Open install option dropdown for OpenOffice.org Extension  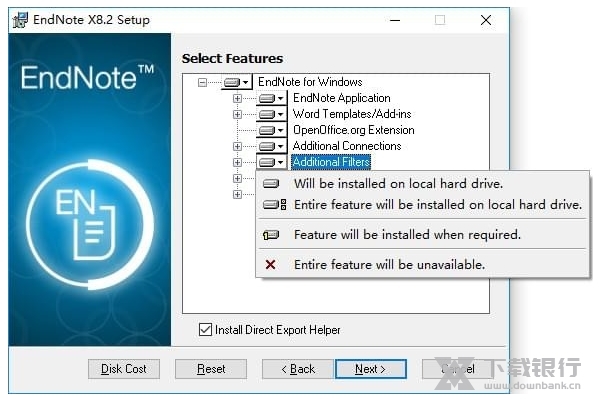tap(272, 130)
